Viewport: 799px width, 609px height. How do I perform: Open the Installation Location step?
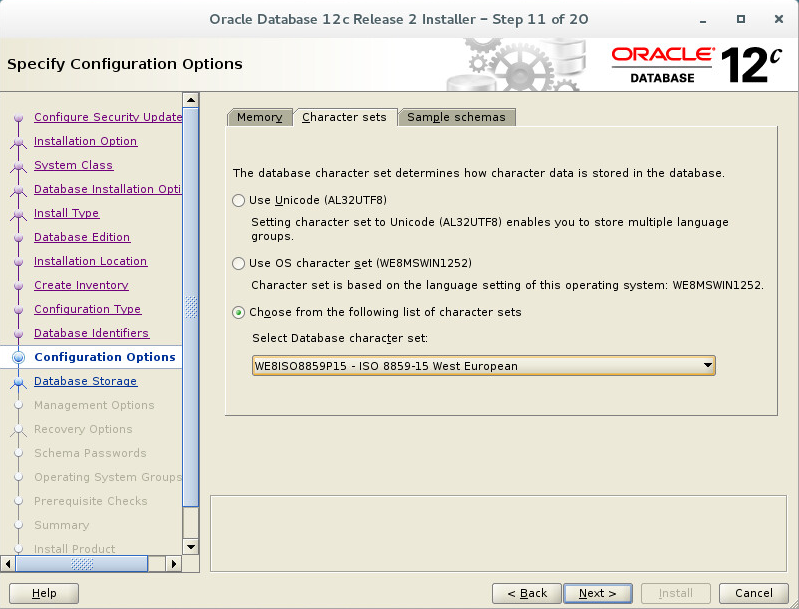[91, 261]
